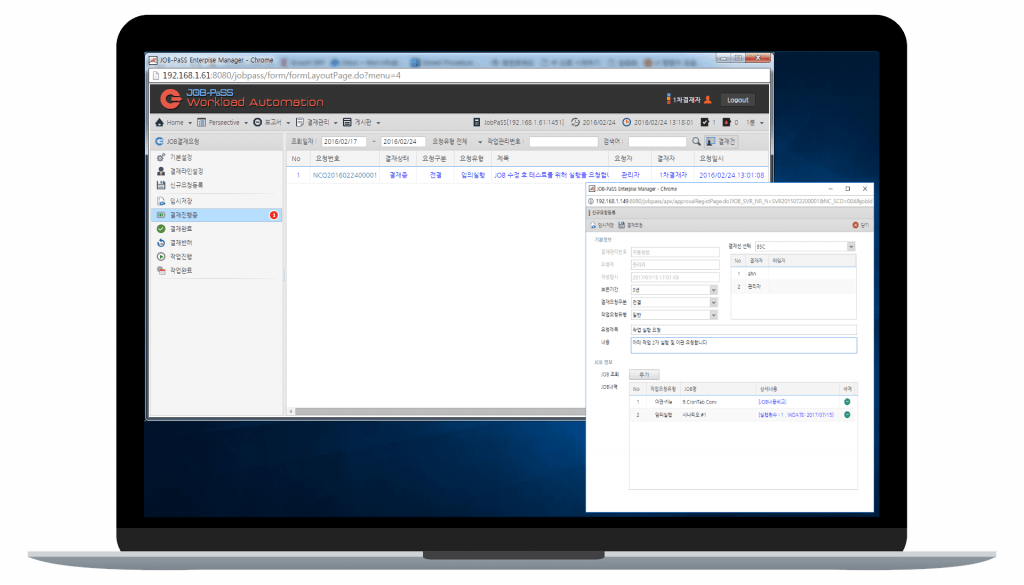Open the Perspective menu
The width and height of the screenshot is (1024, 585).
223,123
